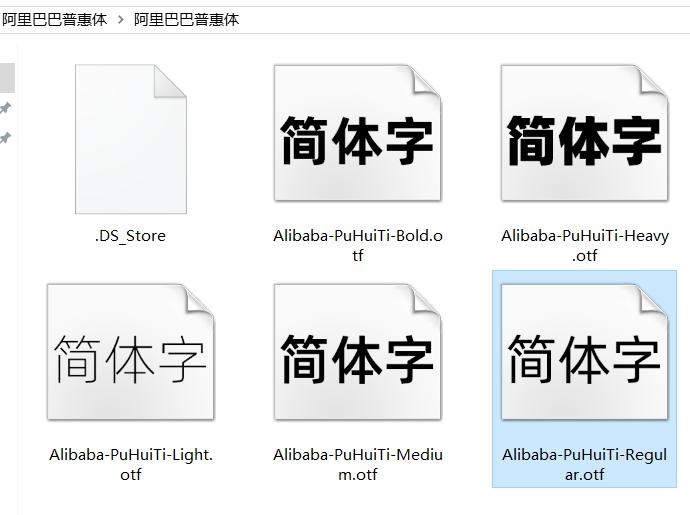Click the lower pin icon in sidebar

click(x=5, y=138)
